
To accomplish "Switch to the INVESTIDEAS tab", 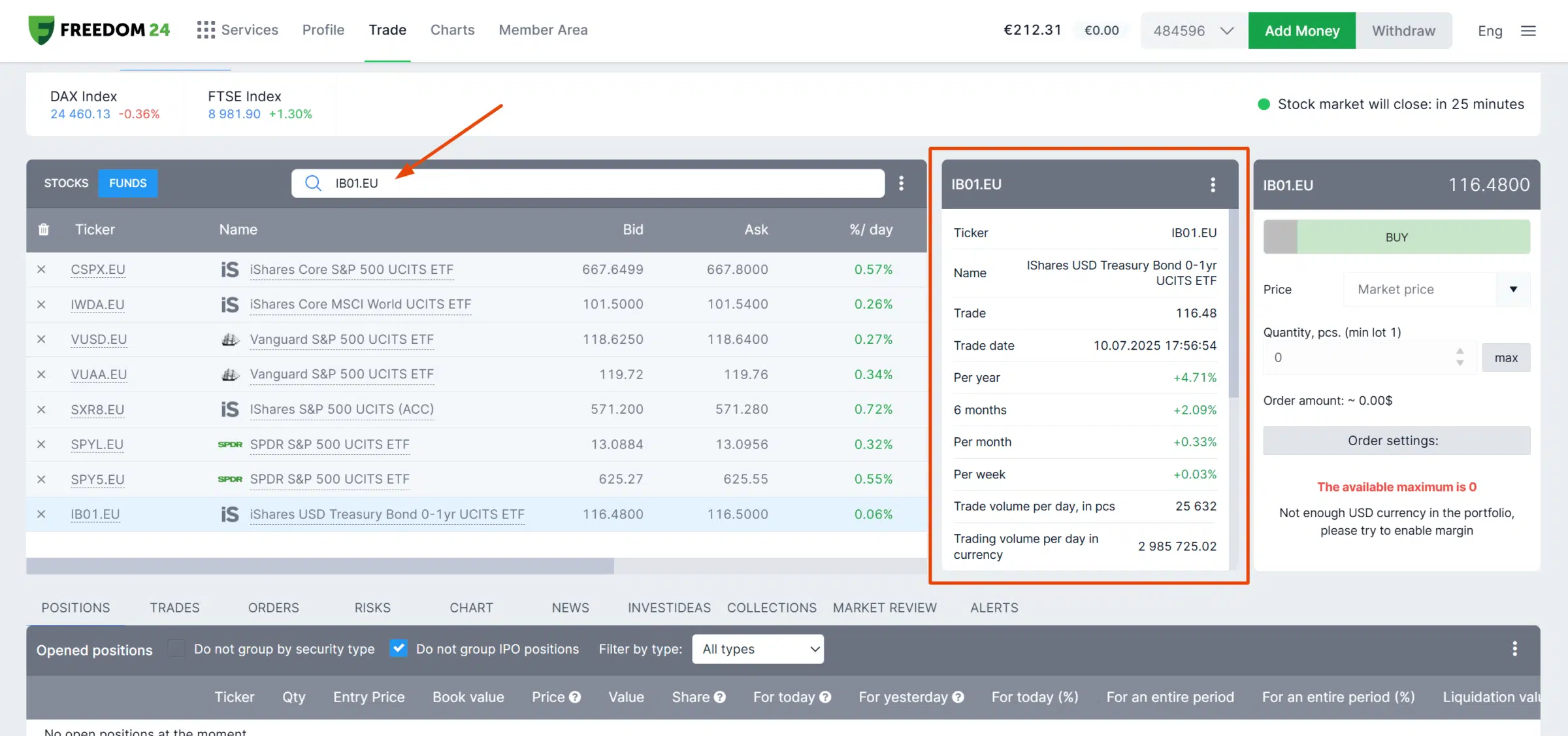I will 669,608.
